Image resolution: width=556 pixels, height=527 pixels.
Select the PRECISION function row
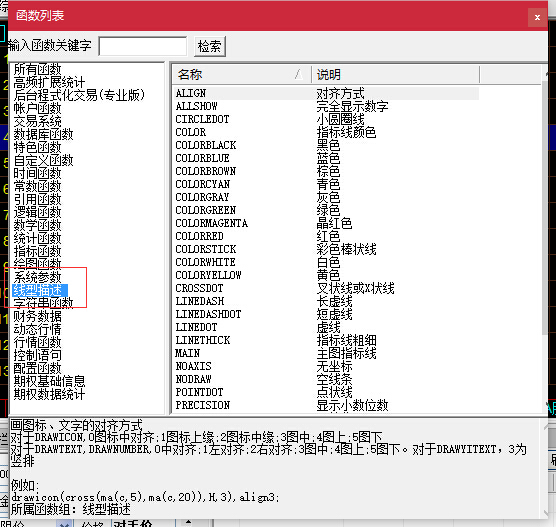pos(326,405)
